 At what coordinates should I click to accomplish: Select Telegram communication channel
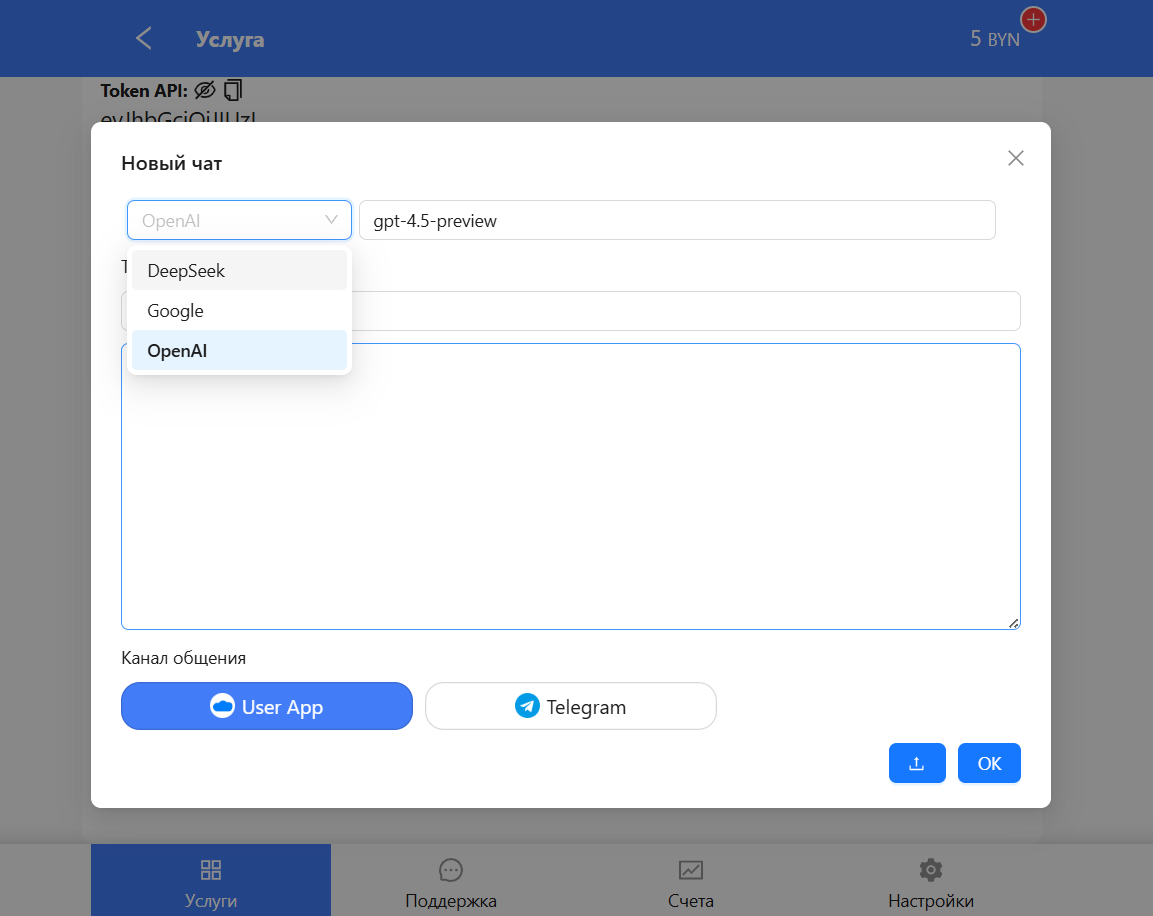pos(571,706)
